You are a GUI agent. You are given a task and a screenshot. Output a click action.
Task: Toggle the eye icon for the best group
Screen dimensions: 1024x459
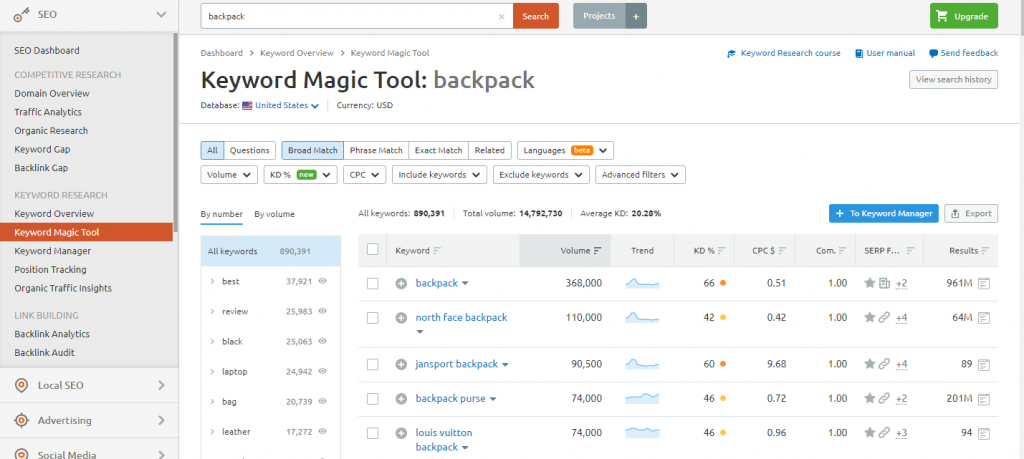tap(322, 281)
